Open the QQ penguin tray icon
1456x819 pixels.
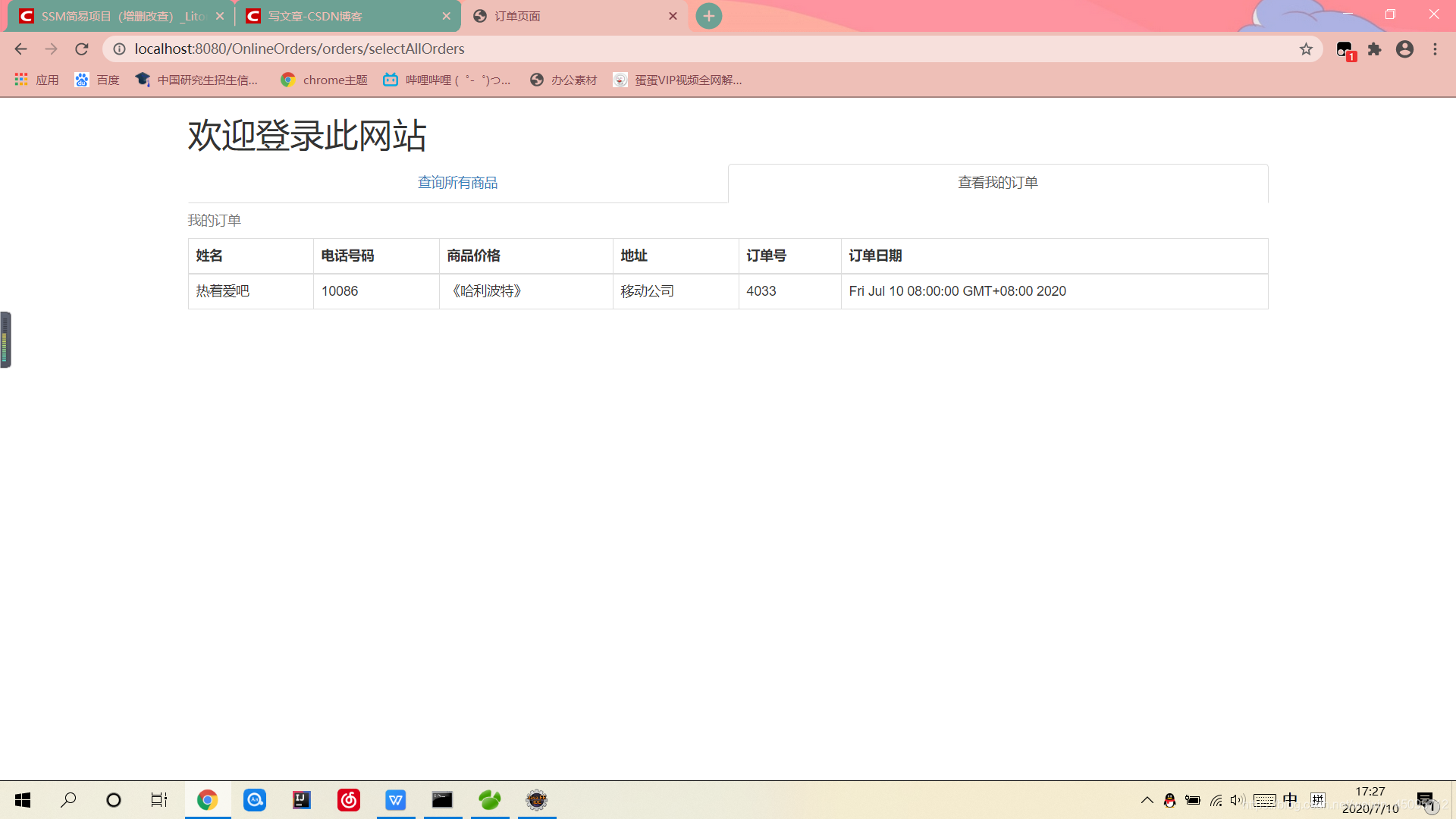tap(1169, 800)
